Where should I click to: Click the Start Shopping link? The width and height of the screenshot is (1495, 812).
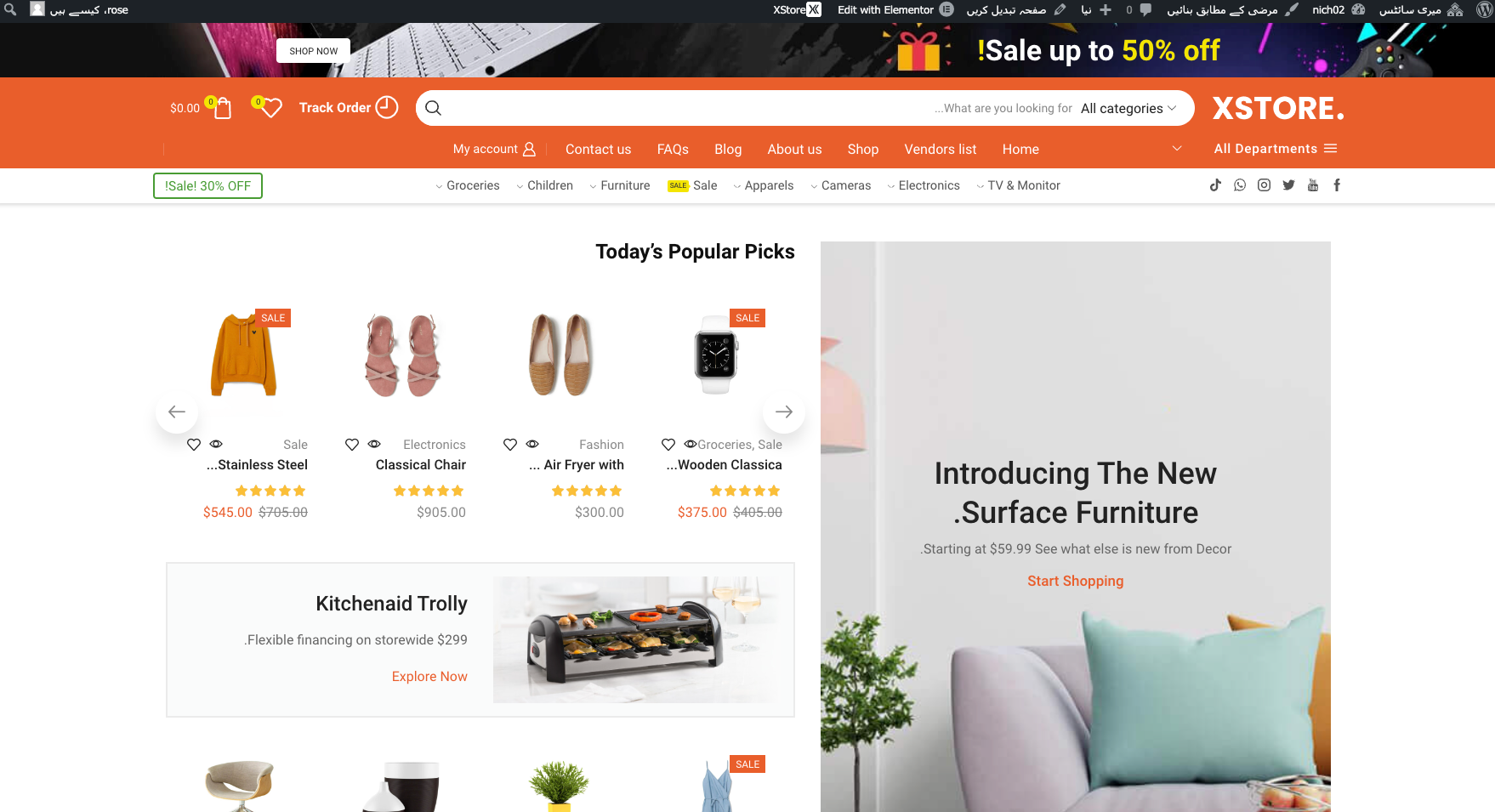(1075, 581)
